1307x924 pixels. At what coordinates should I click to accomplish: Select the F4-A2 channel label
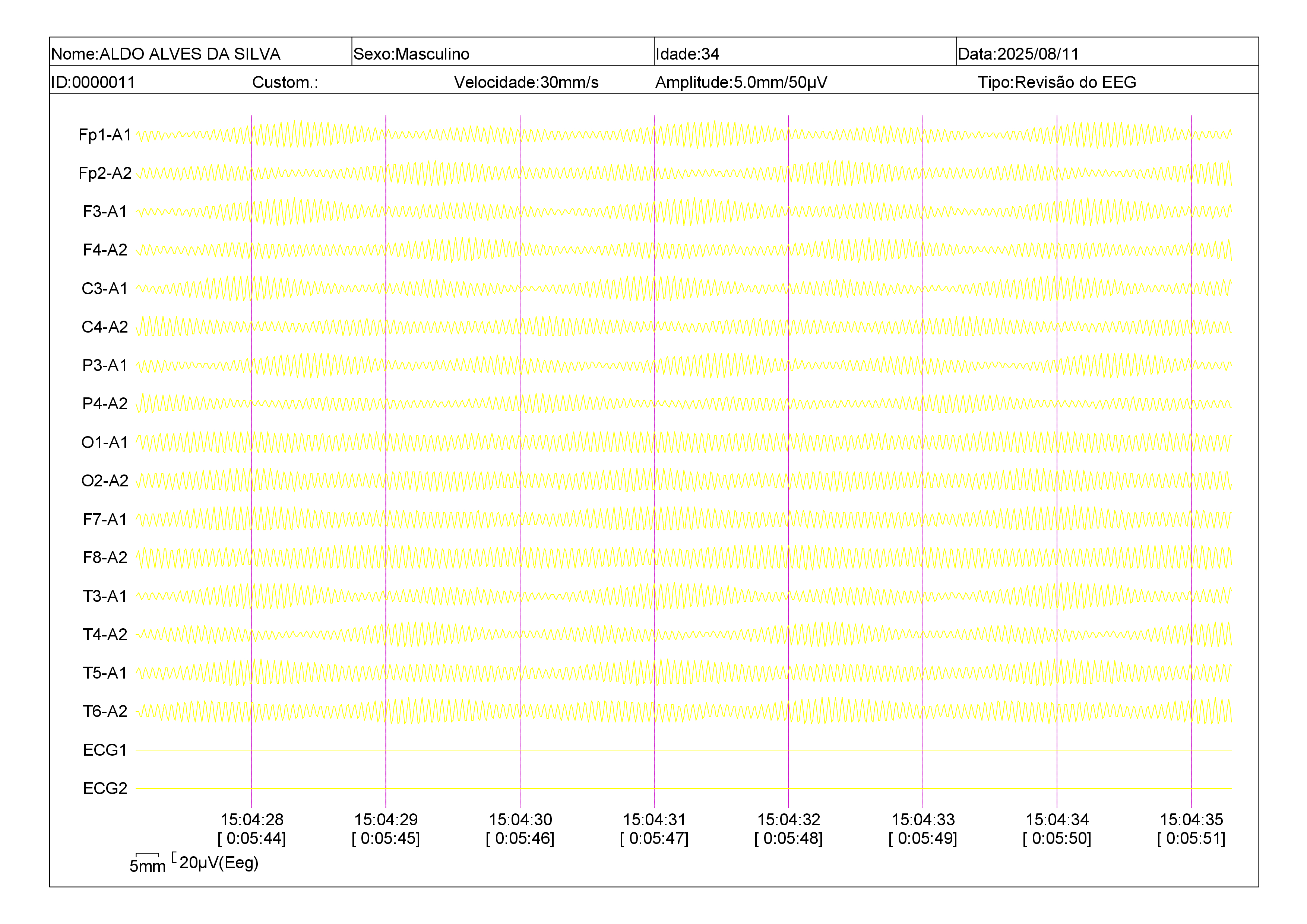[x=105, y=250]
